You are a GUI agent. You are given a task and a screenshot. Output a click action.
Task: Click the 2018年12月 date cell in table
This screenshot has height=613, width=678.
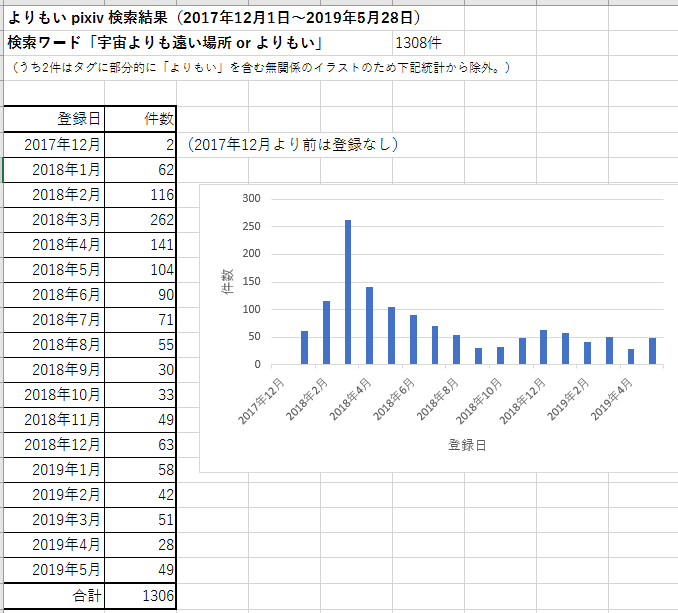point(54,444)
